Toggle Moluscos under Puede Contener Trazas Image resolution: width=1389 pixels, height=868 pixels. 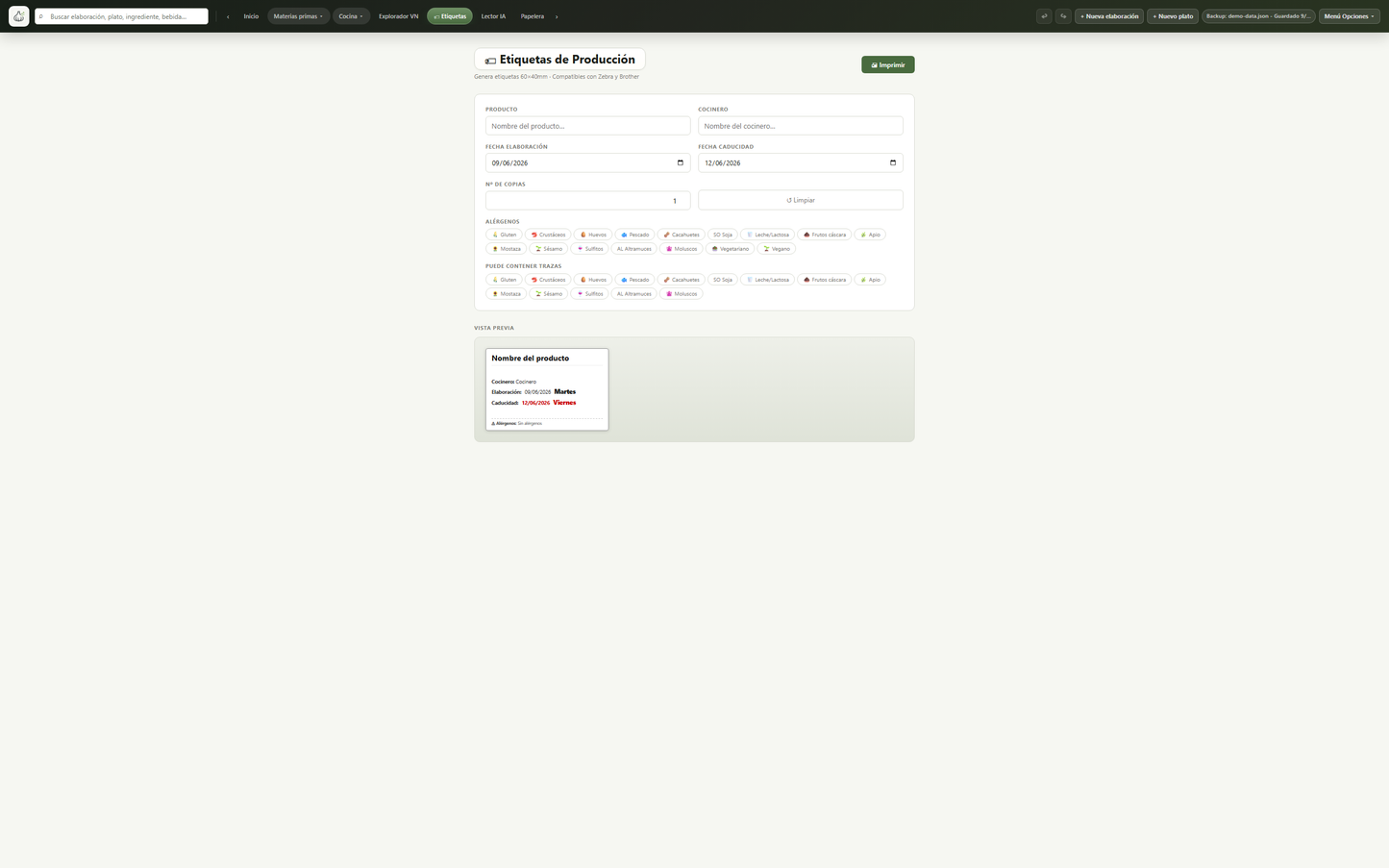tap(682, 294)
